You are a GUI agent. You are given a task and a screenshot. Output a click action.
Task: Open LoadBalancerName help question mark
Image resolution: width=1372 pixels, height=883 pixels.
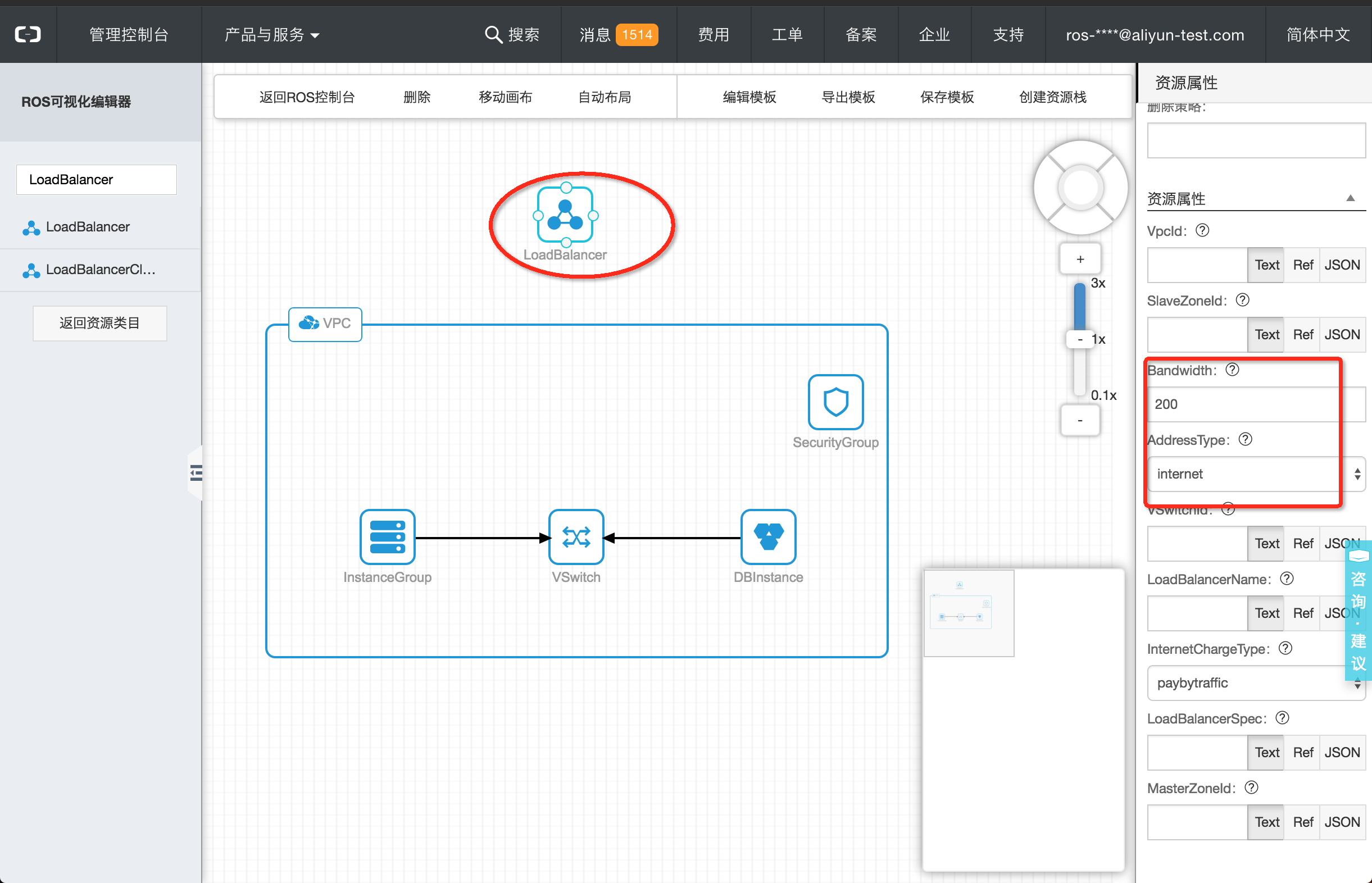[1287, 579]
